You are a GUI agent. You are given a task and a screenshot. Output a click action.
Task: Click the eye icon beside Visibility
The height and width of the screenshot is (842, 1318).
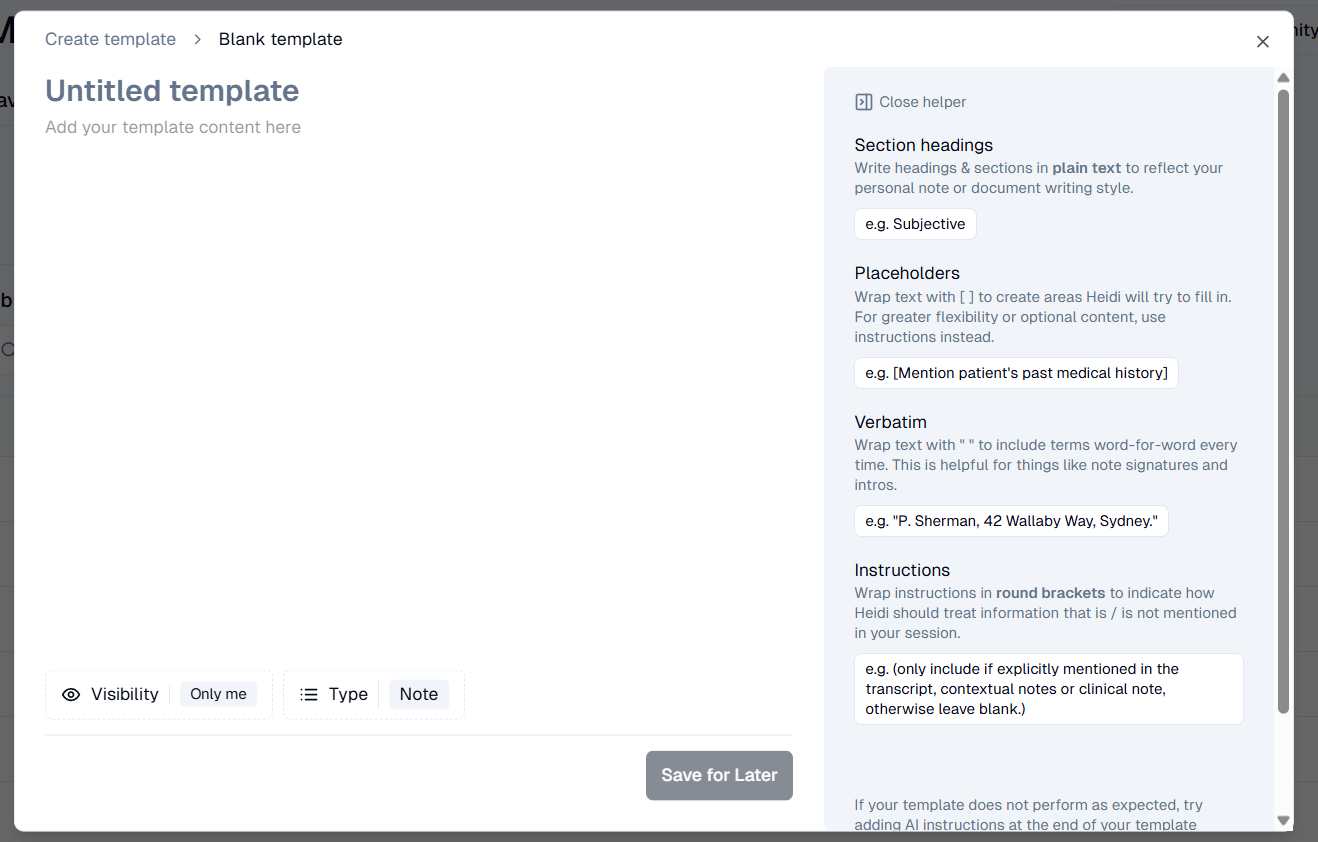click(71, 694)
